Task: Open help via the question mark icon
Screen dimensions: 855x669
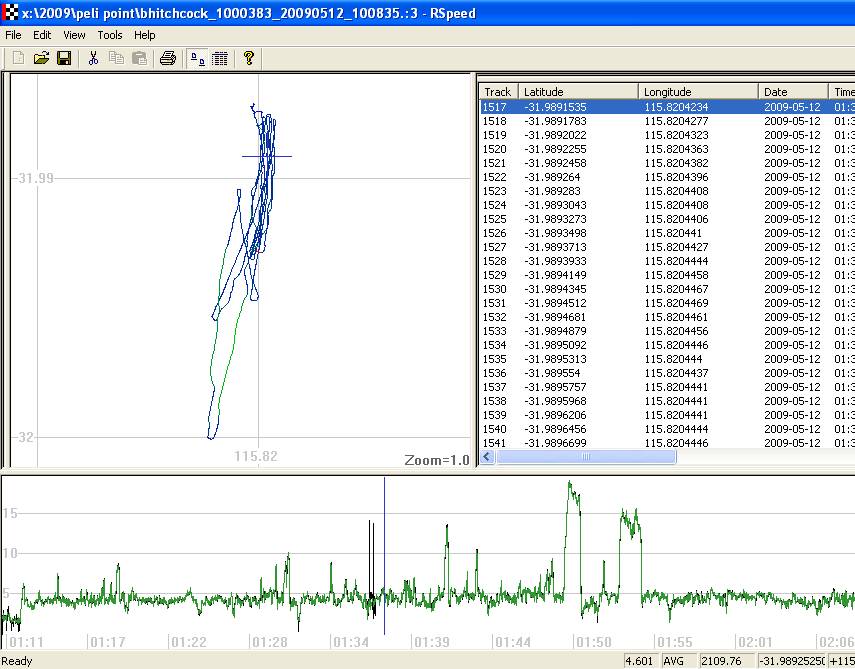Action: pyautogui.click(x=249, y=59)
